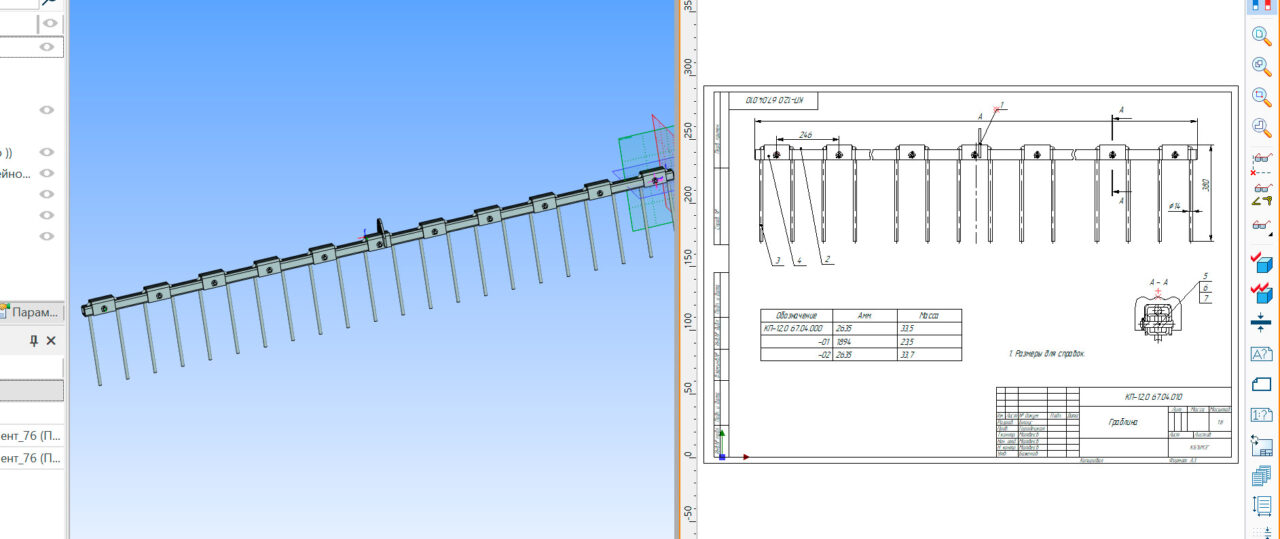
Task: Toggle eye icon in the outlined selected tree row
Action: tap(46, 47)
